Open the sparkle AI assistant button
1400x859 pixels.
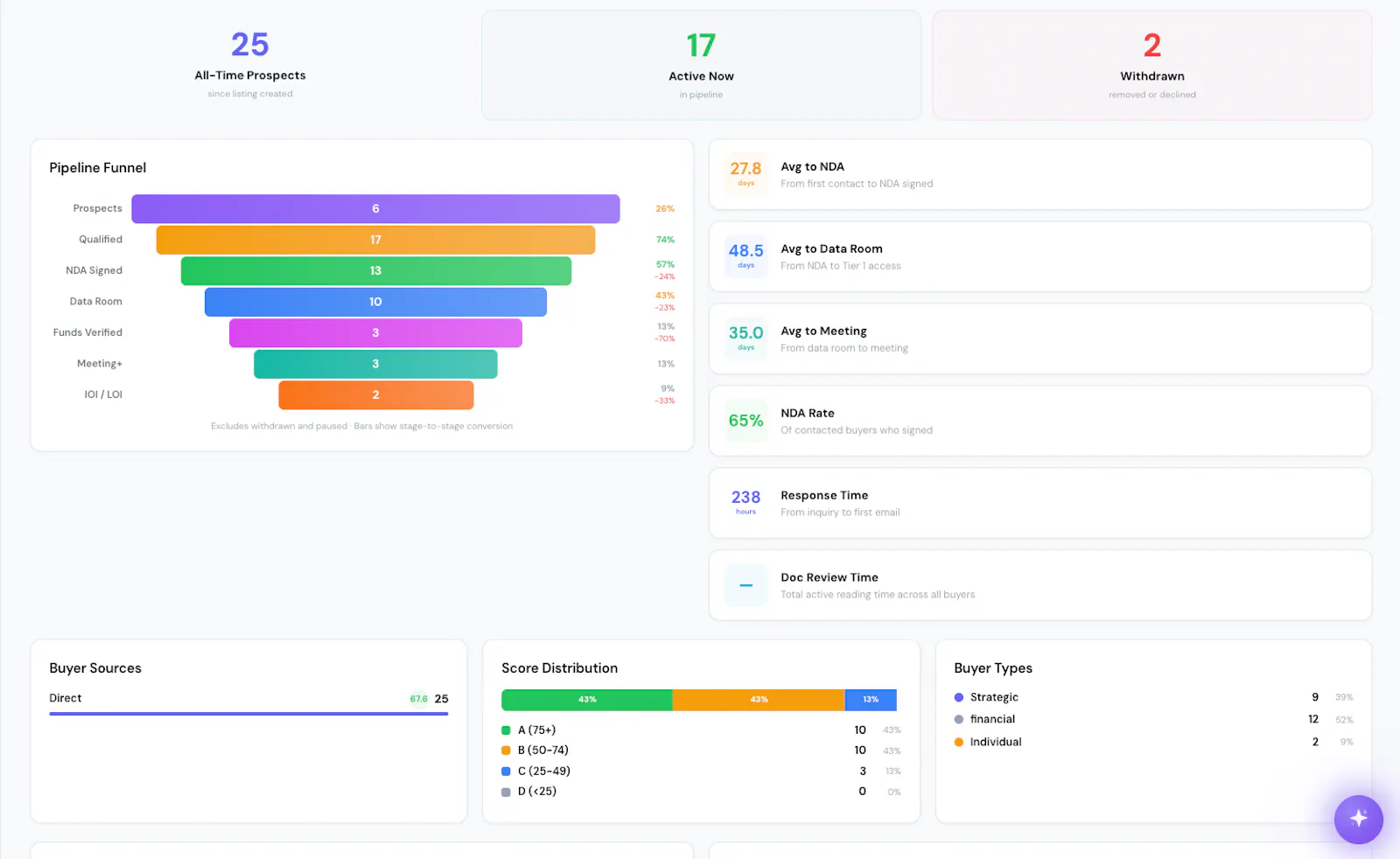click(x=1358, y=819)
